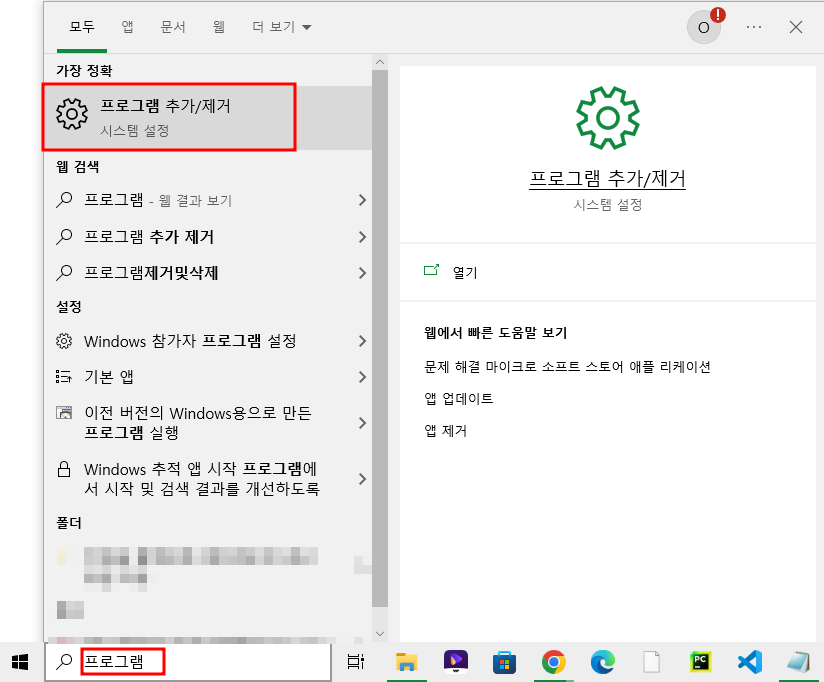The width and height of the screenshot is (824, 682).
Task: Switch to the 문서 tab
Action: point(172,27)
